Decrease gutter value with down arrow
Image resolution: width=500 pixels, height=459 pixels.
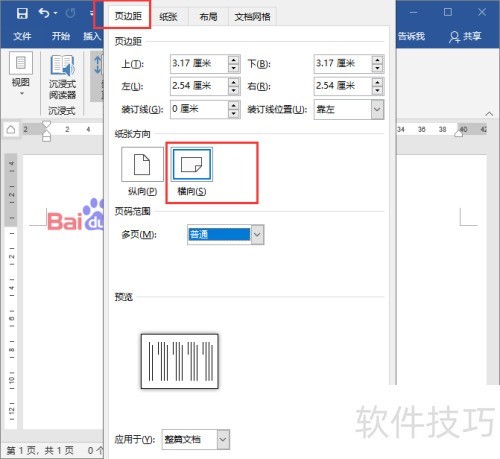tap(234, 114)
